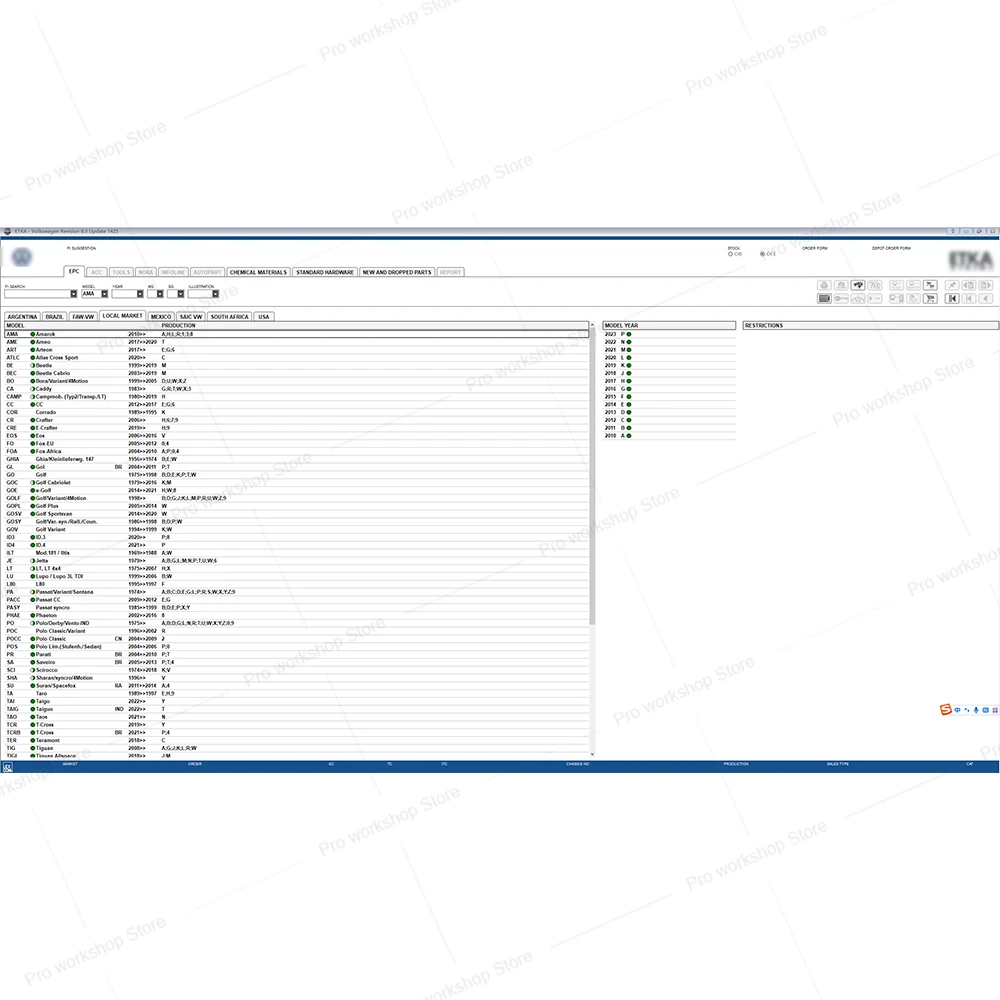1000x1000 pixels.
Task: Click the previous page icon with left arrow
Action: [969, 285]
